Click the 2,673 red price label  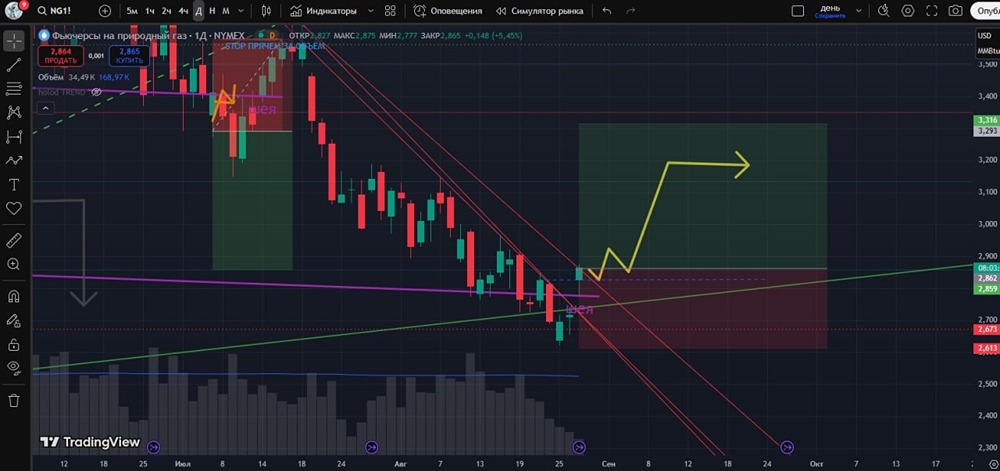(986, 330)
